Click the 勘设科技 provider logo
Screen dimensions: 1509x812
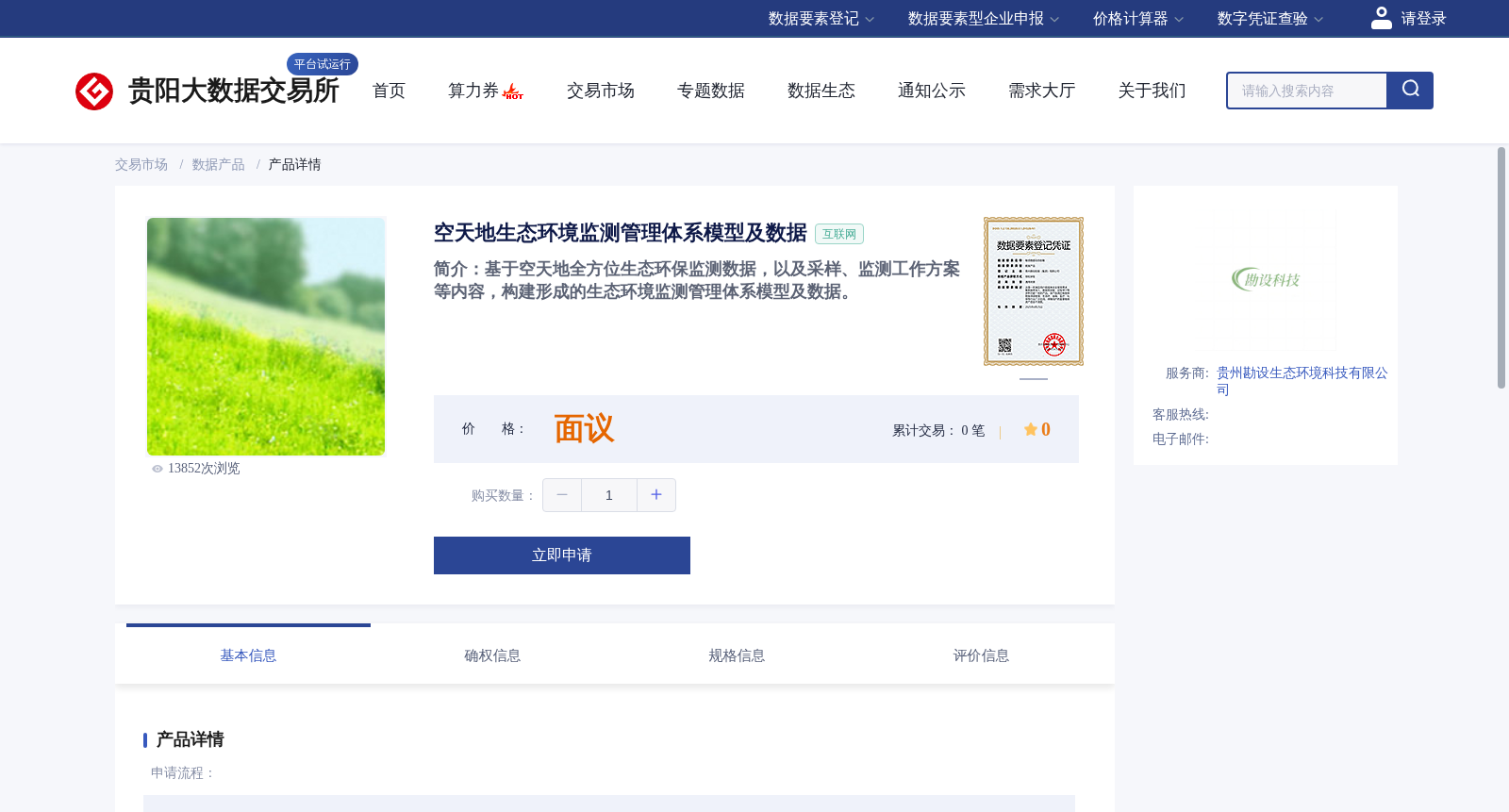coord(1266,279)
